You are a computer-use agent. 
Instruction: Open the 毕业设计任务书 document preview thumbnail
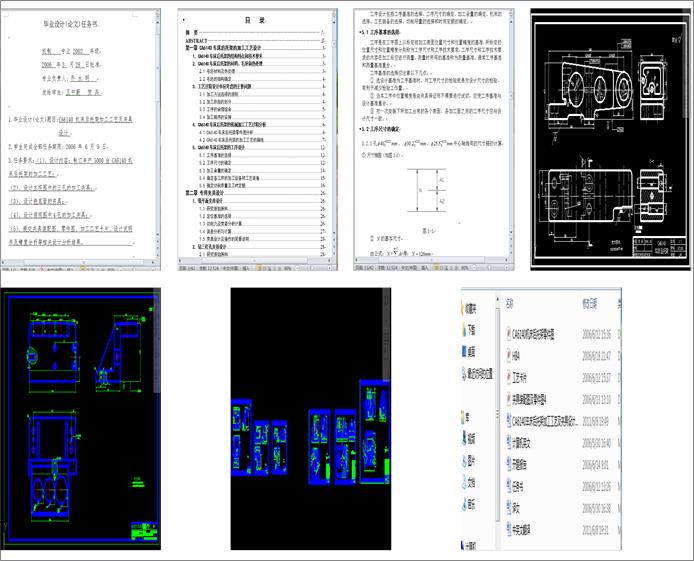click(80, 139)
